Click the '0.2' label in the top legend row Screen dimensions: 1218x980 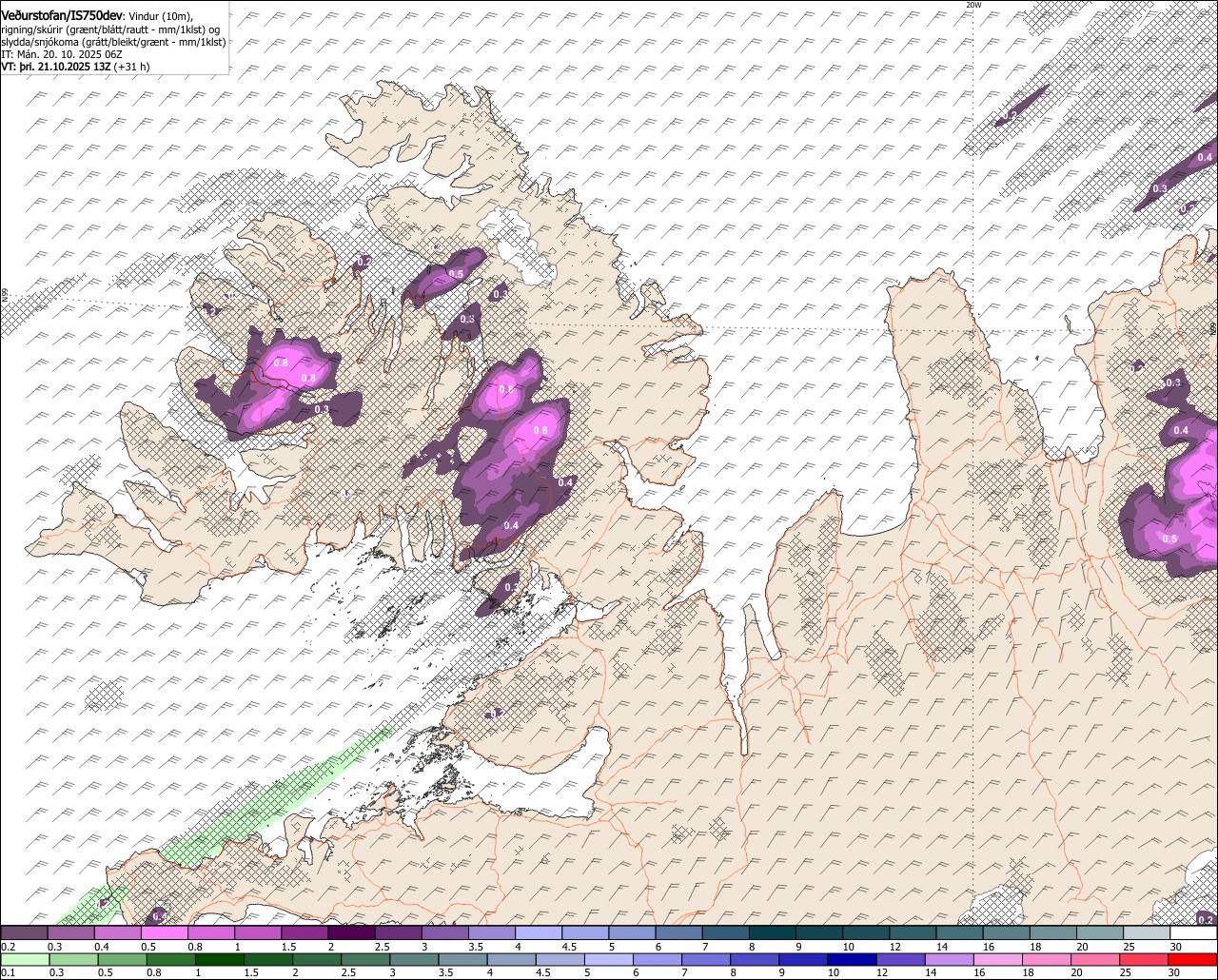click(x=8, y=947)
